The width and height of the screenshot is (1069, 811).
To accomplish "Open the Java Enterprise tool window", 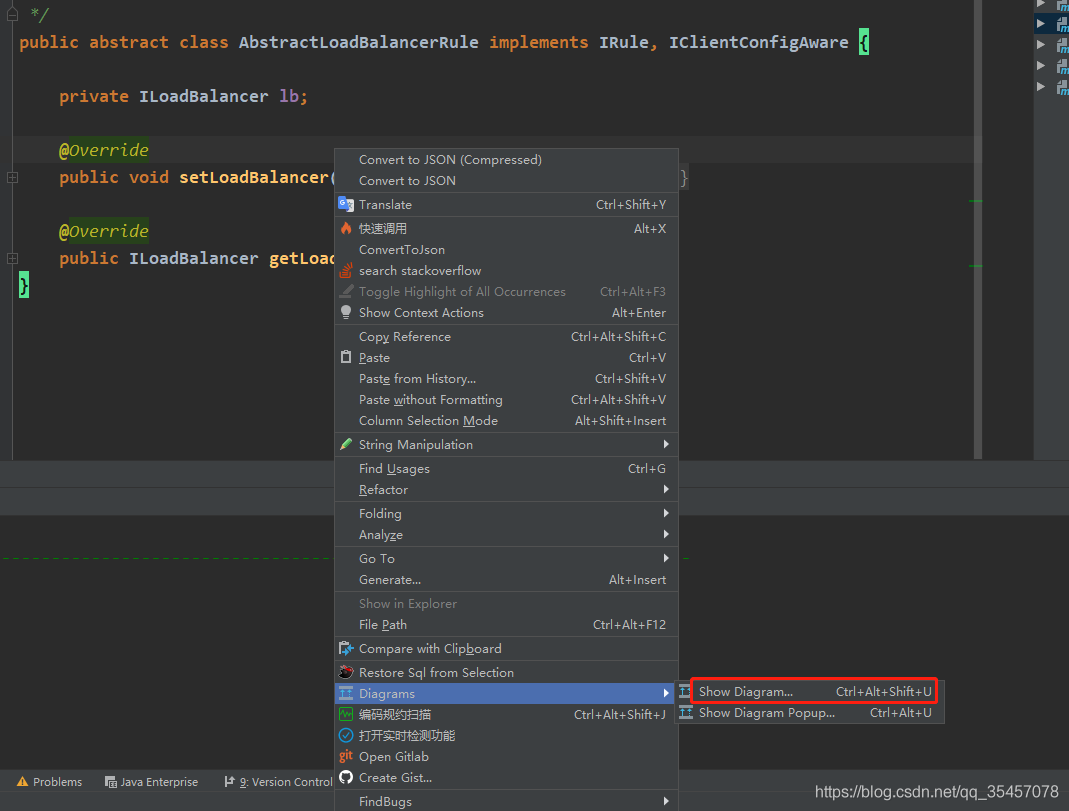I will click(152, 782).
